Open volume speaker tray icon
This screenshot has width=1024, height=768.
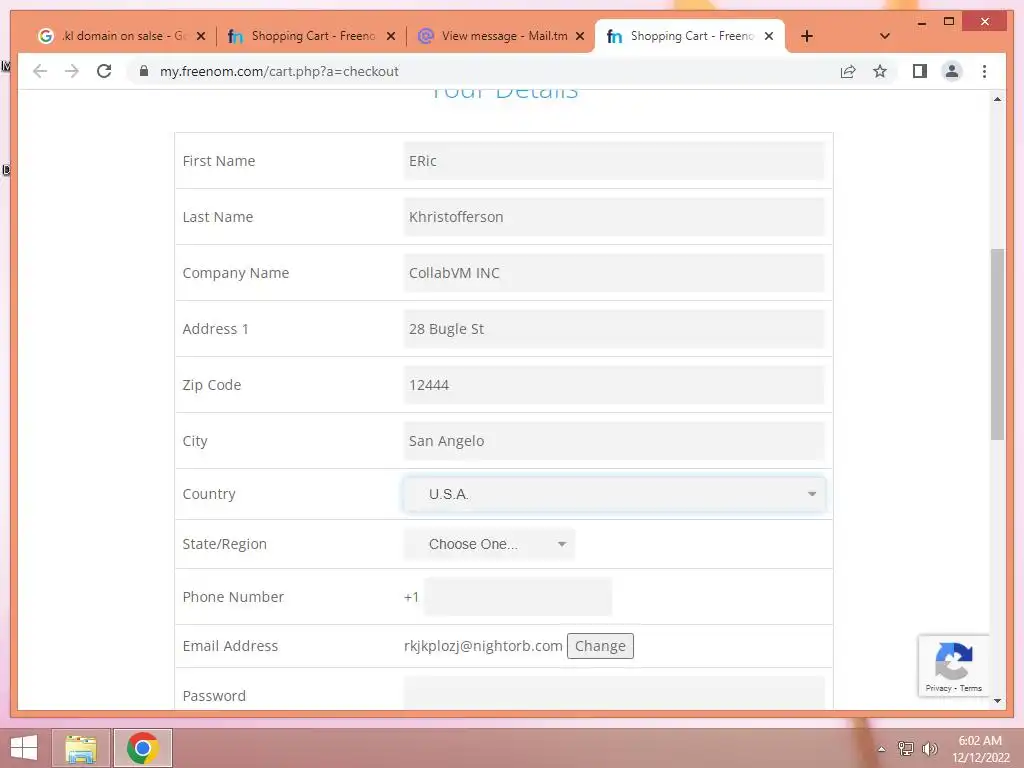click(929, 748)
